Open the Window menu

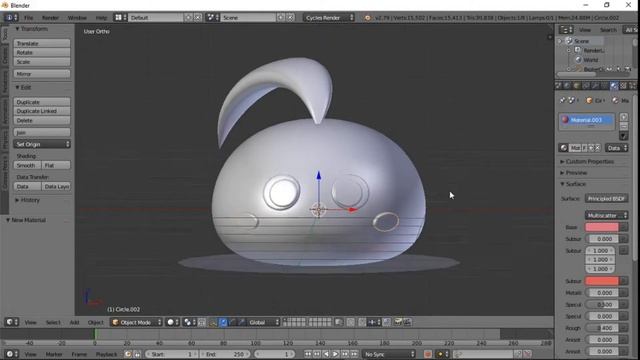pyautogui.click(x=77, y=18)
